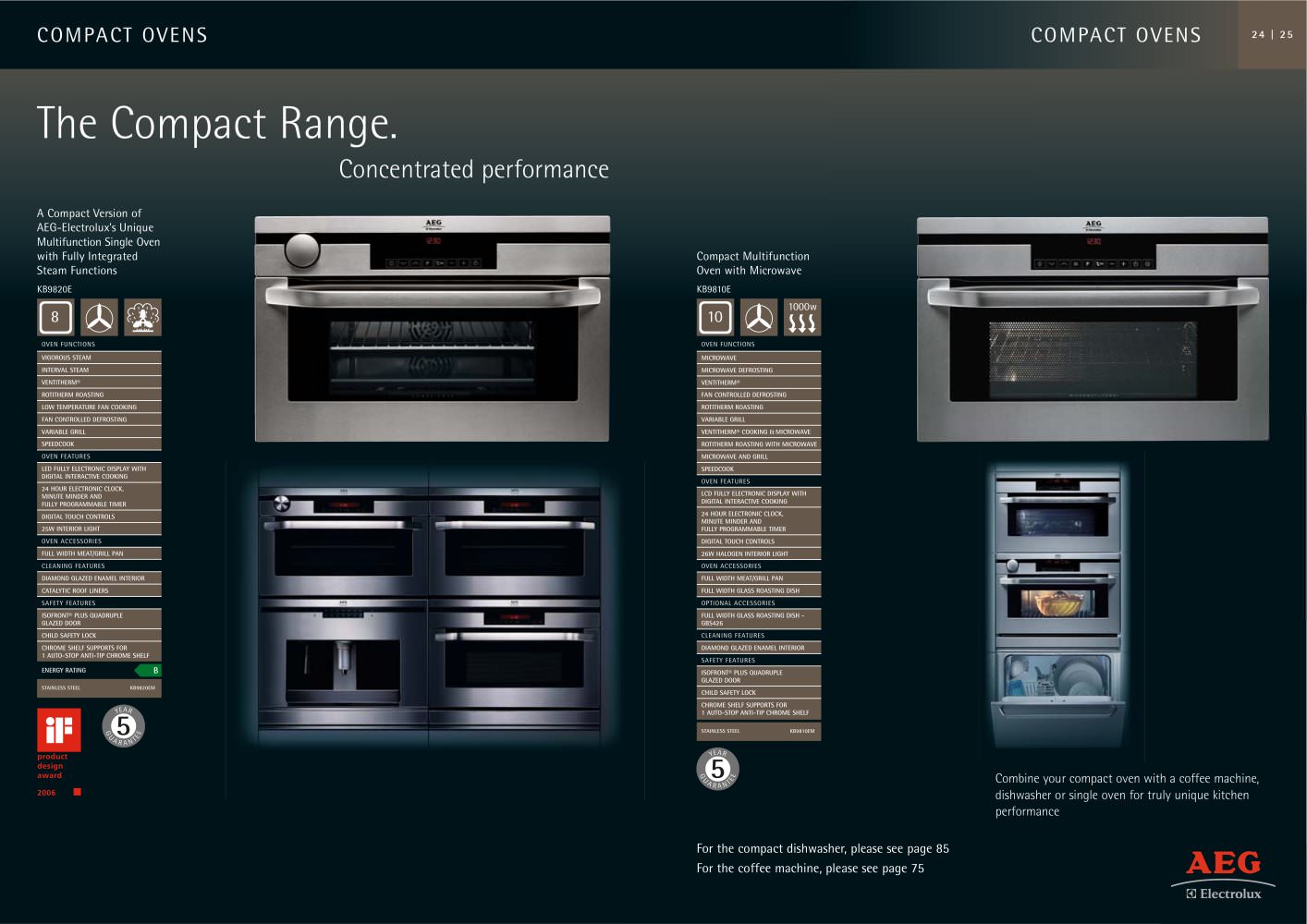Viewport: 1307px width, 924px height.
Task: Click the KB9820E steam oven photo
Action: coord(433,328)
